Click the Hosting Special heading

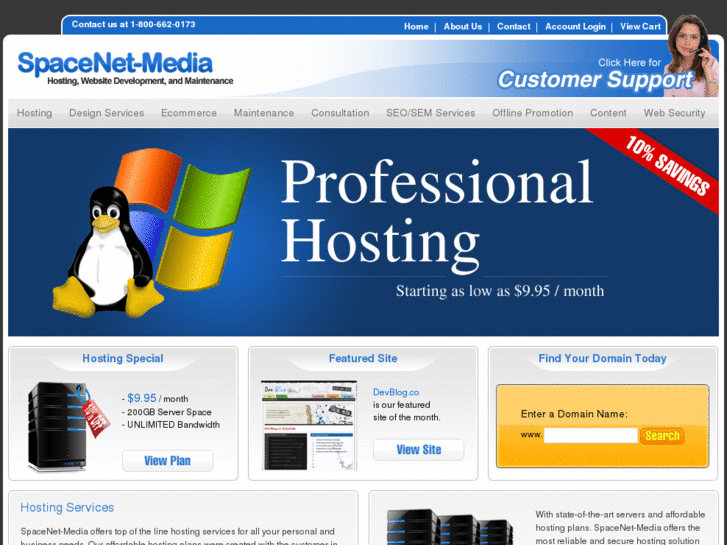click(x=123, y=358)
